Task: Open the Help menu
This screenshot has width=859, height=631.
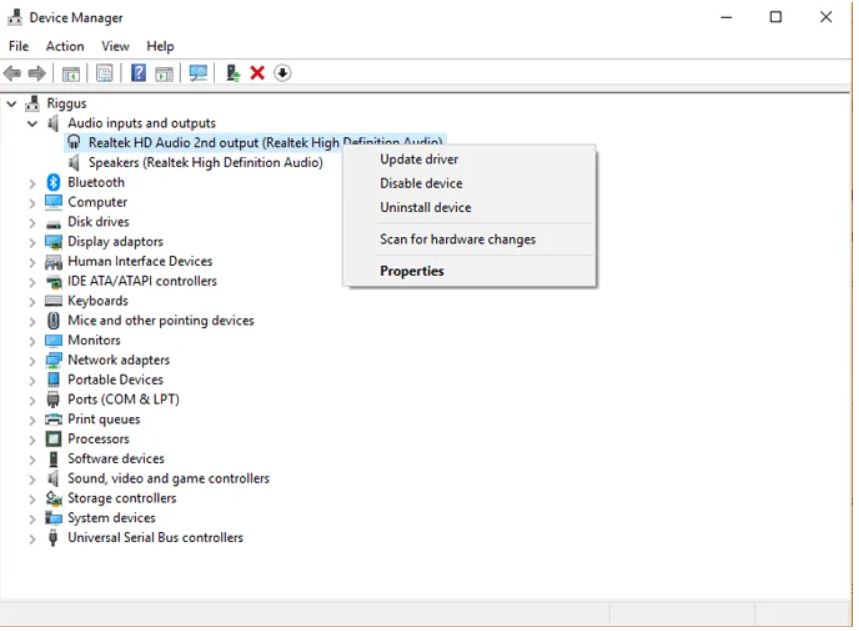Action: pyautogui.click(x=160, y=46)
